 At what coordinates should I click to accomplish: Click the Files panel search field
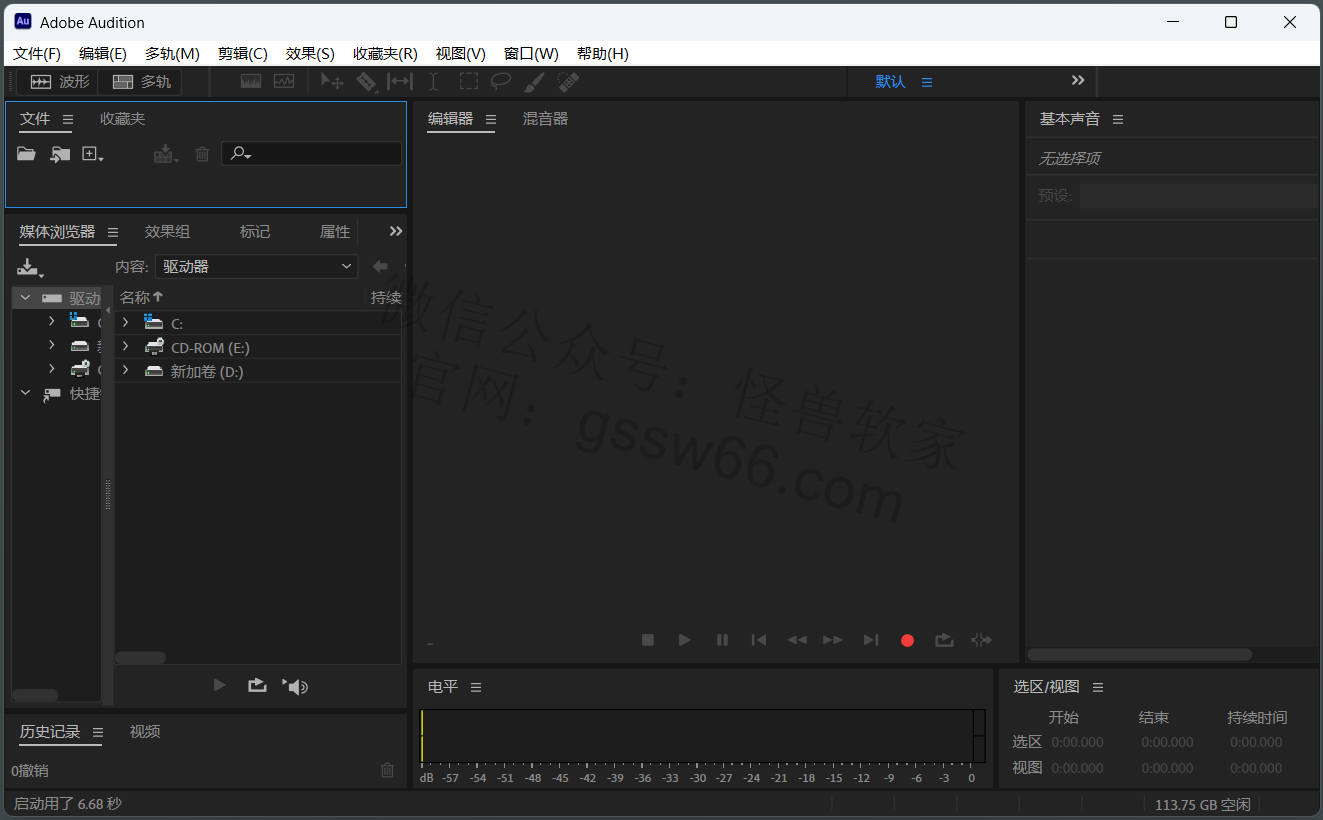pos(311,153)
